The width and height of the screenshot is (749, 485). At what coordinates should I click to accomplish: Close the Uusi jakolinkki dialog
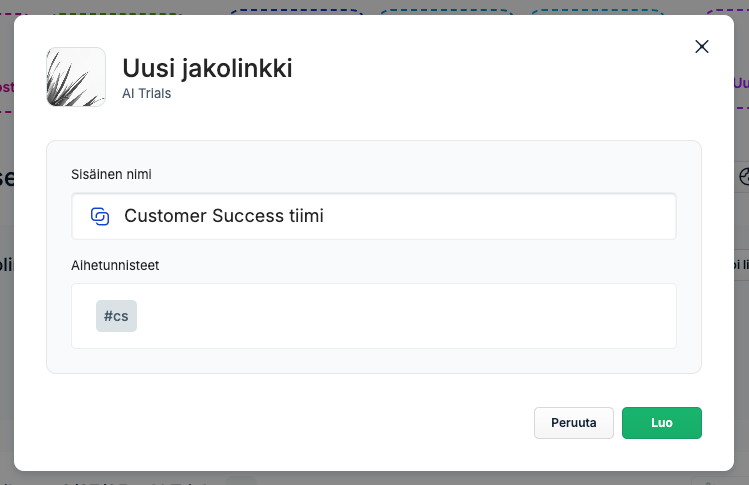(x=702, y=46)
